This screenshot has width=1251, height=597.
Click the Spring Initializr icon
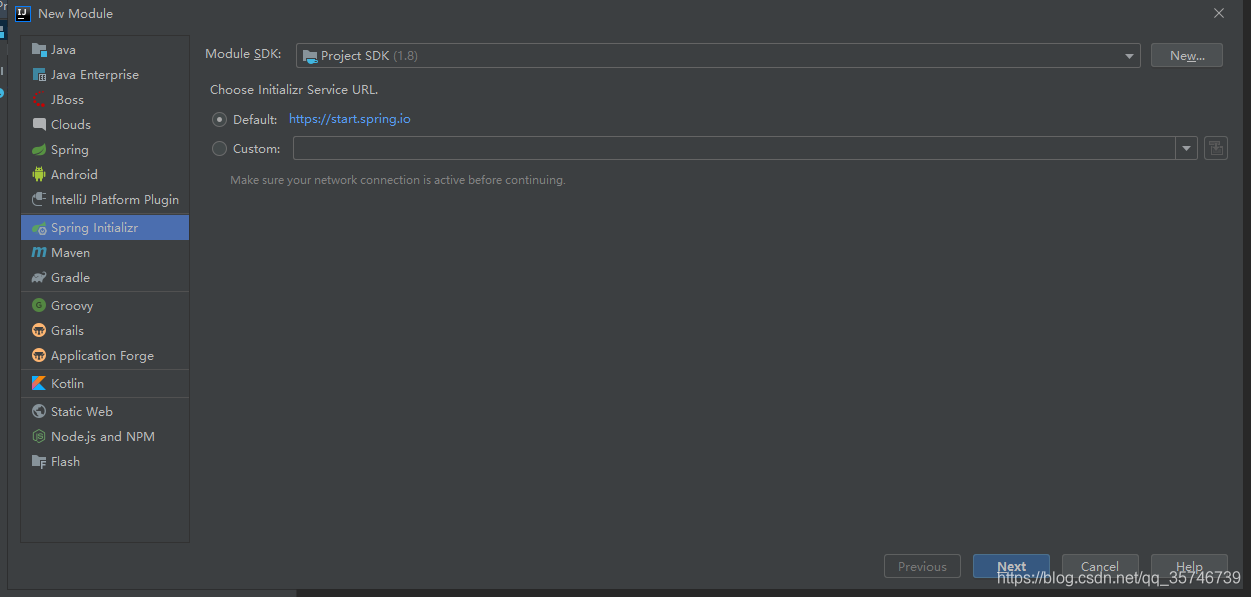39,228
